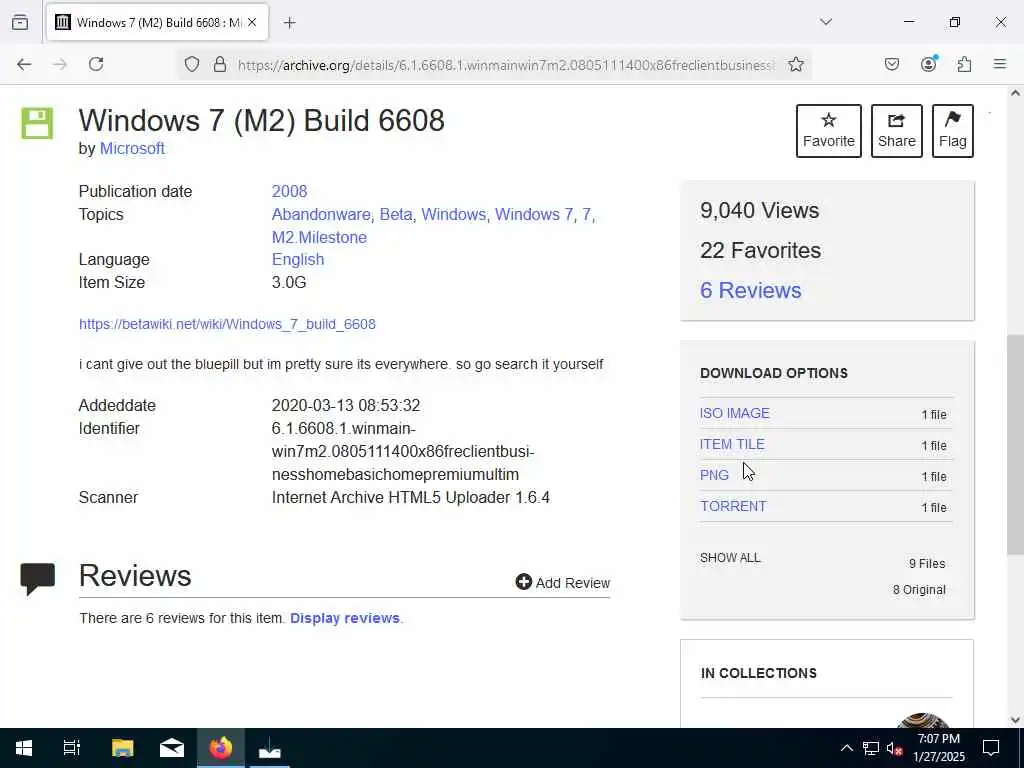The height and width of the screenshot is (768, 1024).
Task: Open Task View on the taskbar
Action: [71, 748]
